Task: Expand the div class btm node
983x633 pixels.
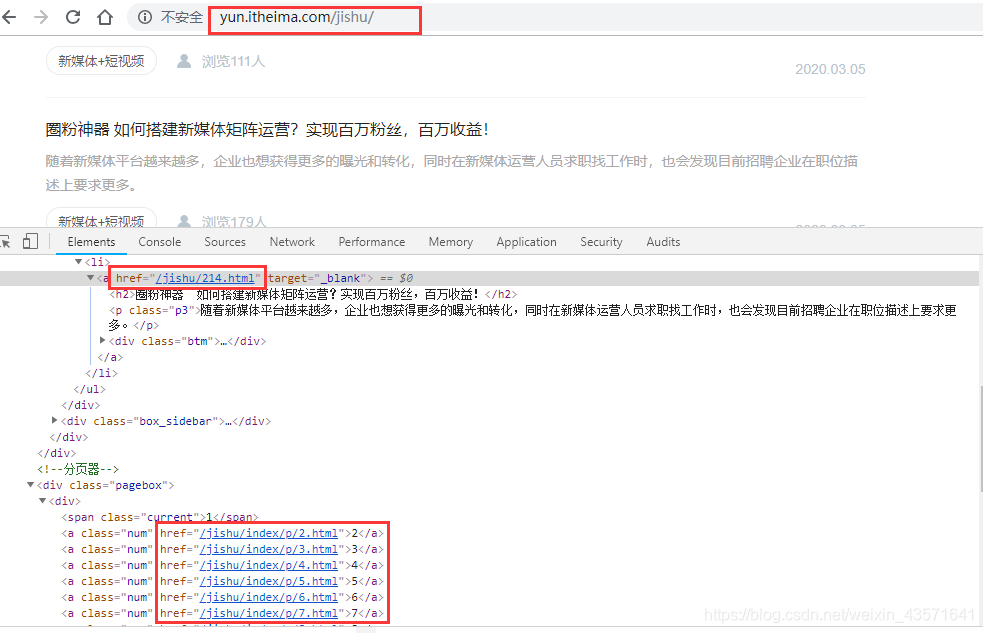Action: point(103,340)
